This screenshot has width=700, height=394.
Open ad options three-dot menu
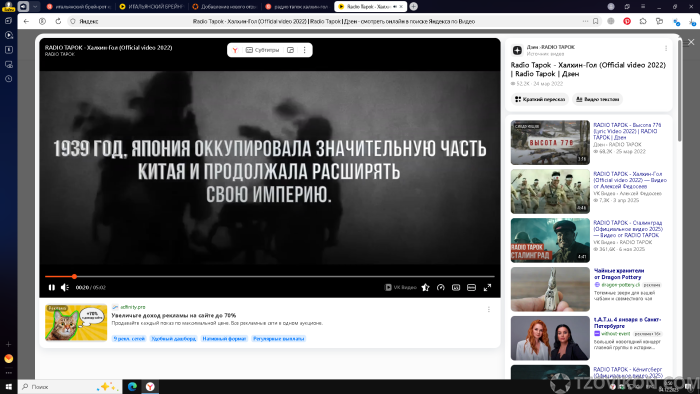489,309
